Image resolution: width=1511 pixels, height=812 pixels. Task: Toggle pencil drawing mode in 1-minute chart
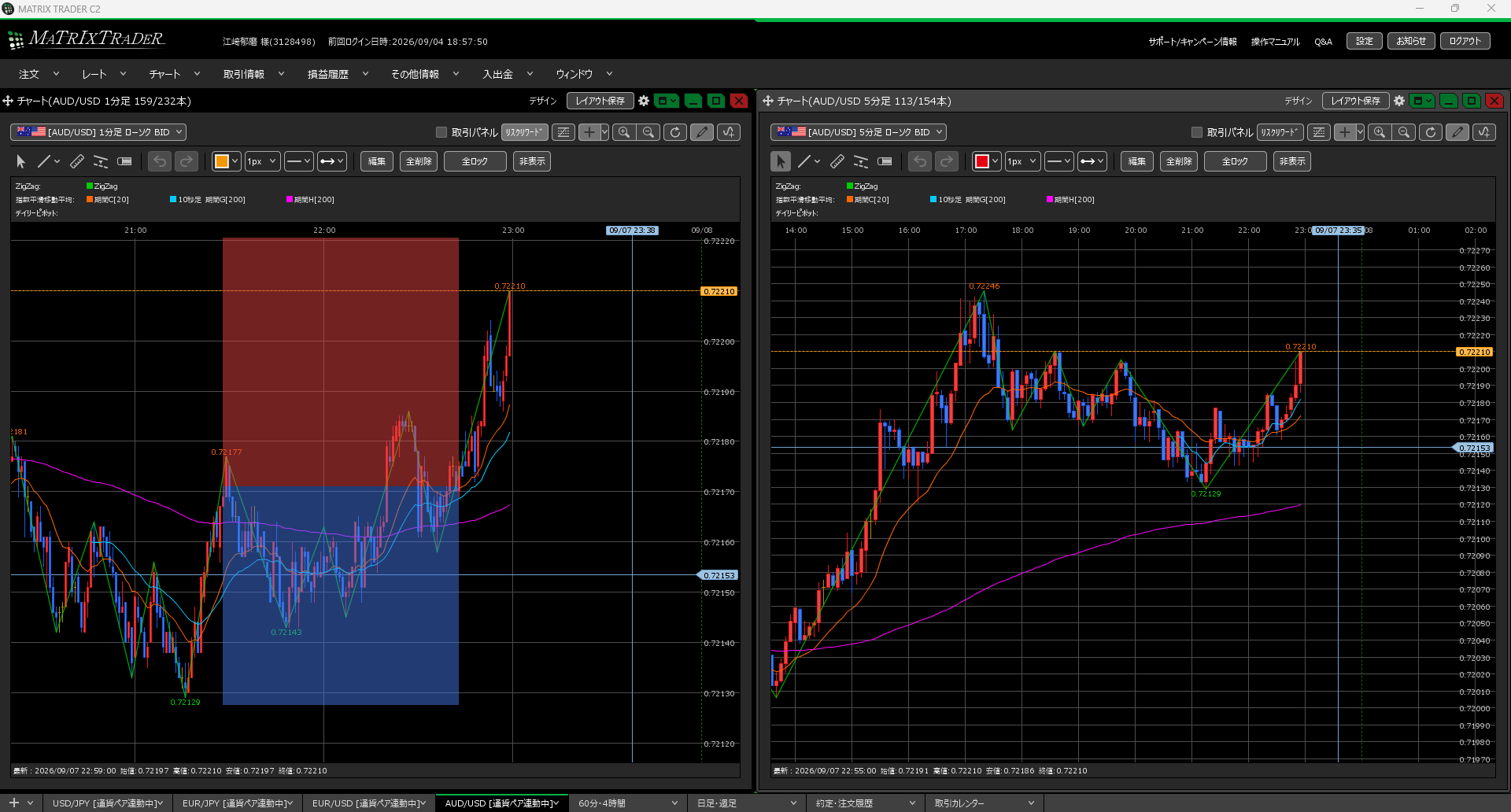tap(702, 132)
